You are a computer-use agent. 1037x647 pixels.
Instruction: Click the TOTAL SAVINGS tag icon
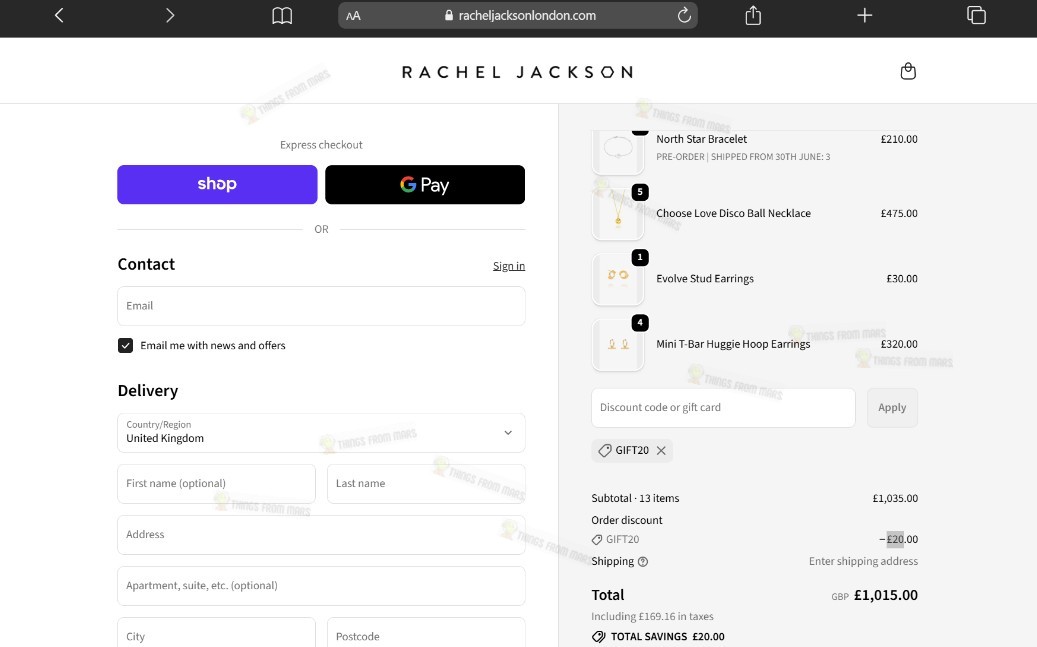[x=599, y=636]
